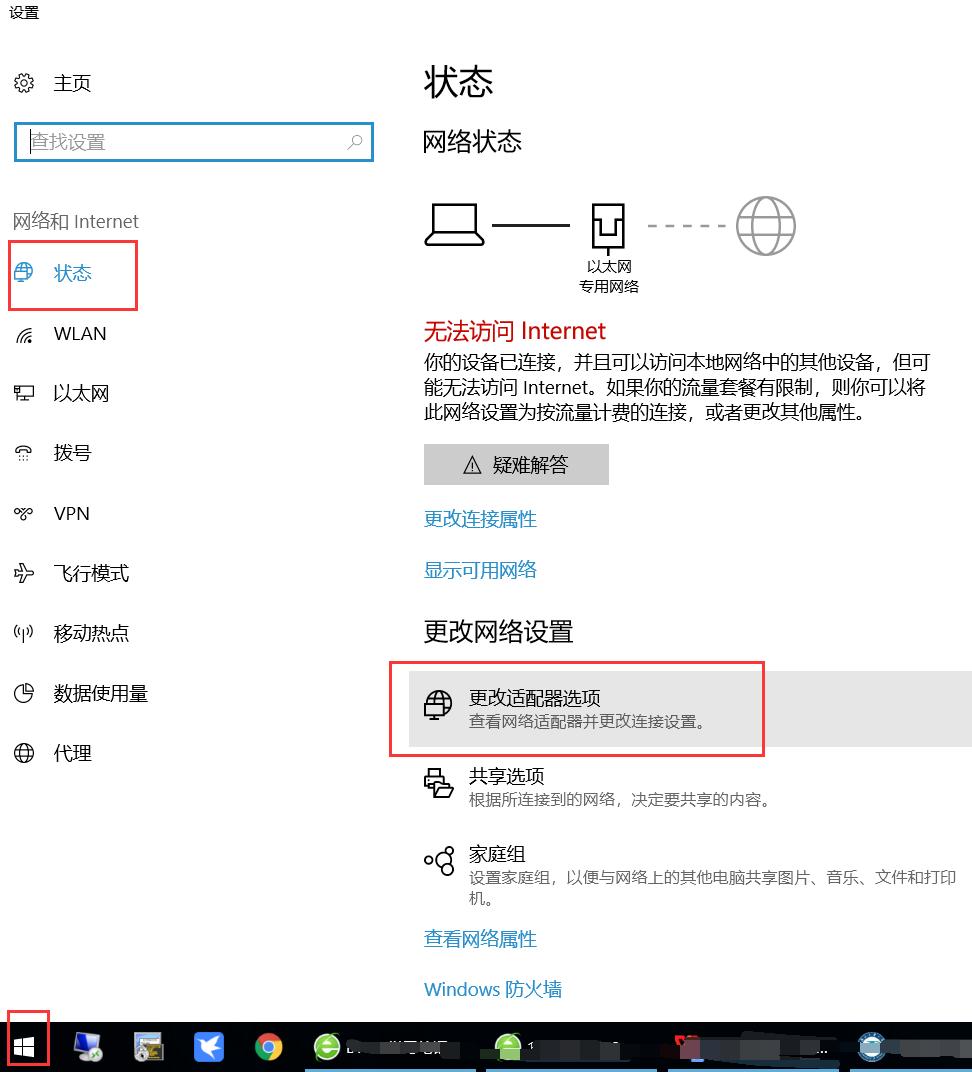Image resolution: width=972 pixels, height=1072 pixels.
Task: Click the 更改连接属性 link
Action: click(480, 519)
